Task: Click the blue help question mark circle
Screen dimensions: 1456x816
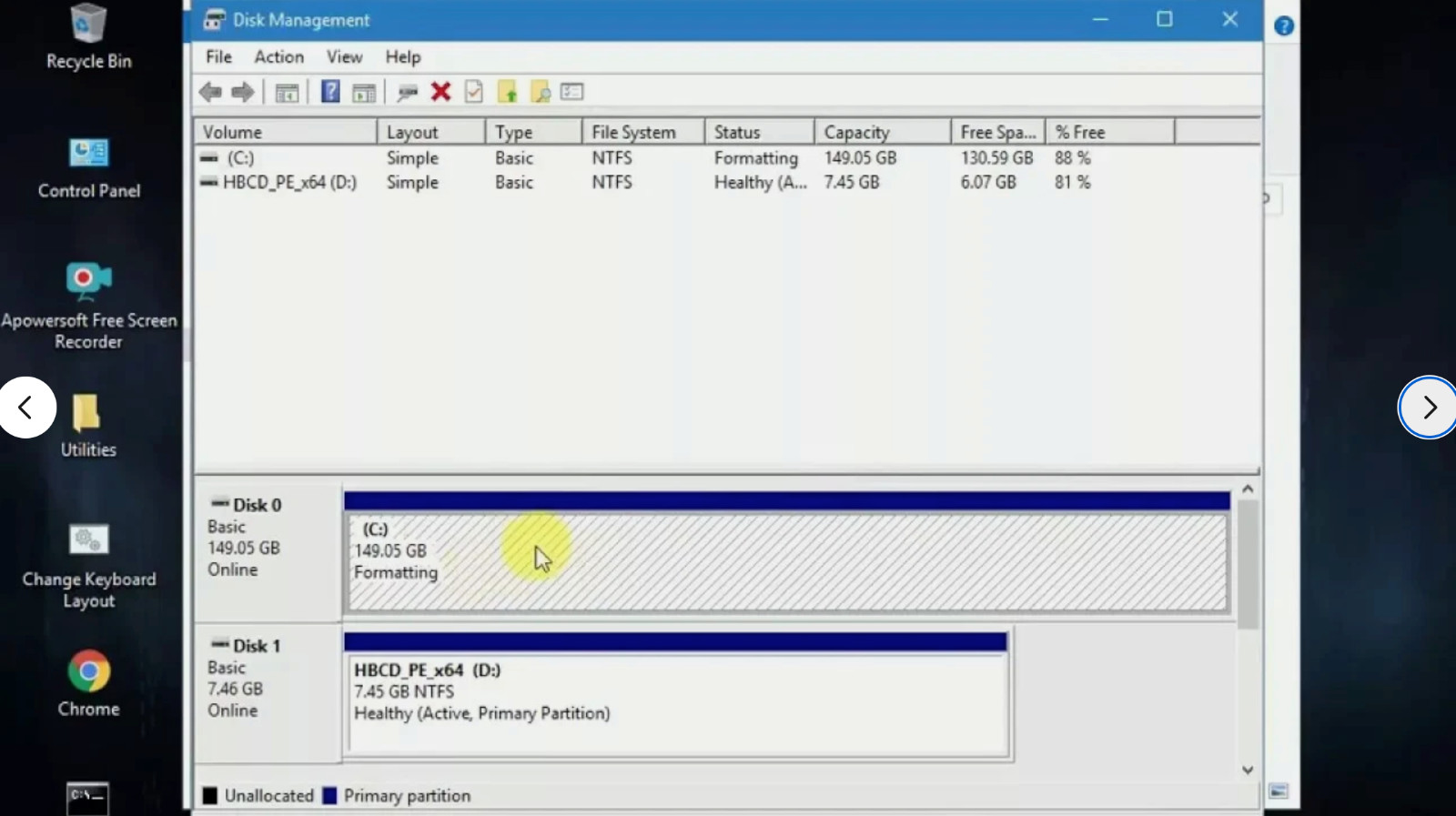Action: pyautogui.click(x=1284, y=26)
